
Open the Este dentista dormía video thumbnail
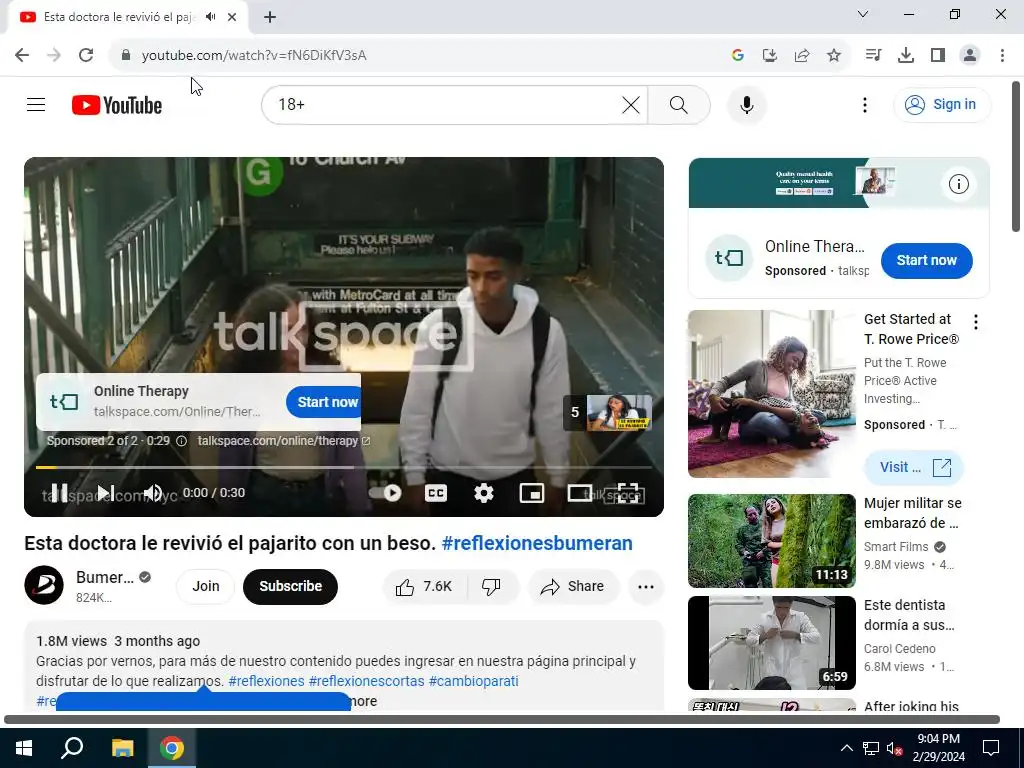[x=771, y=643]
